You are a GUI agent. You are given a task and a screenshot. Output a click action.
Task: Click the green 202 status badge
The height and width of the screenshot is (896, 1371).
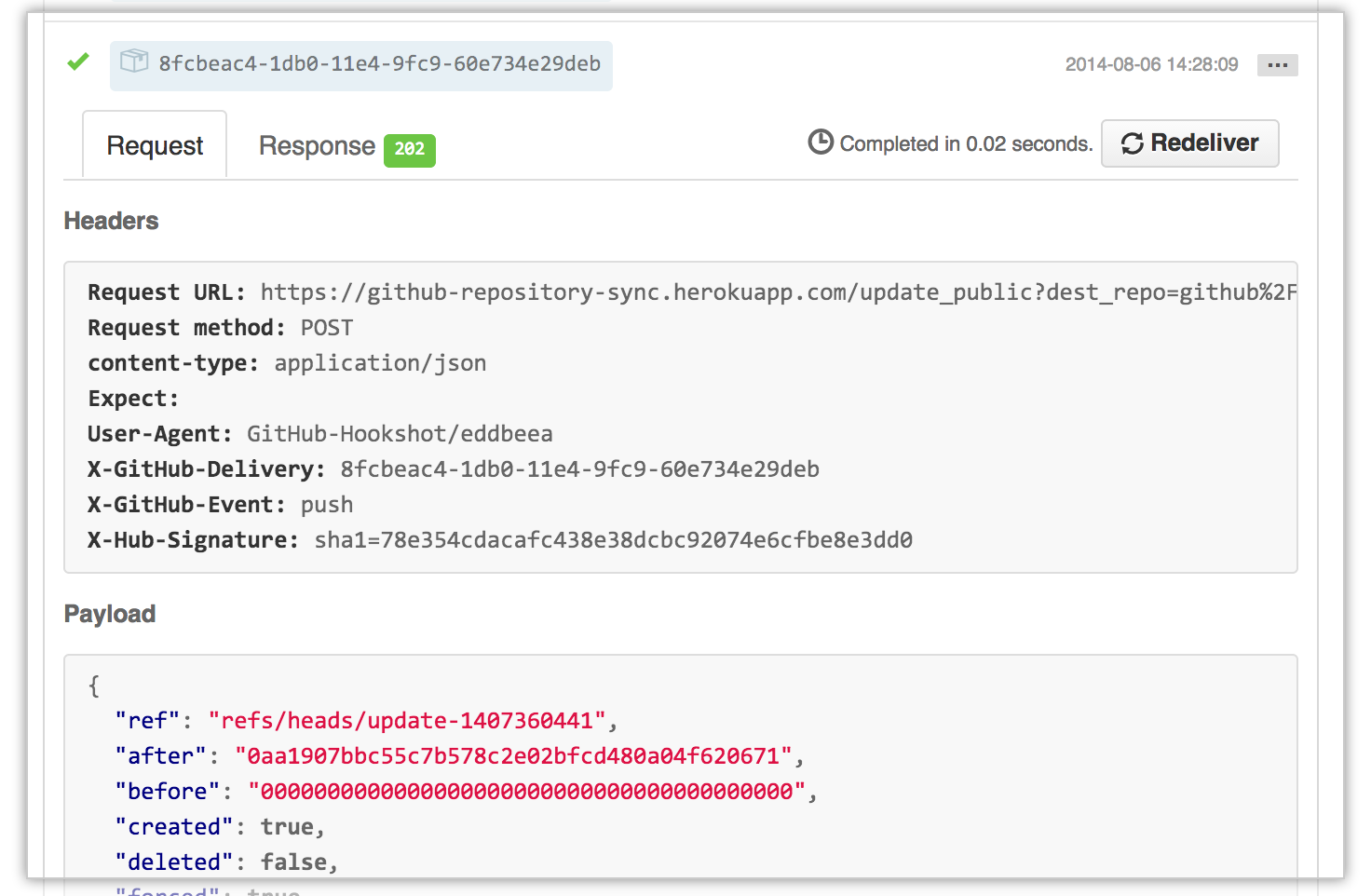coord(409,149)
